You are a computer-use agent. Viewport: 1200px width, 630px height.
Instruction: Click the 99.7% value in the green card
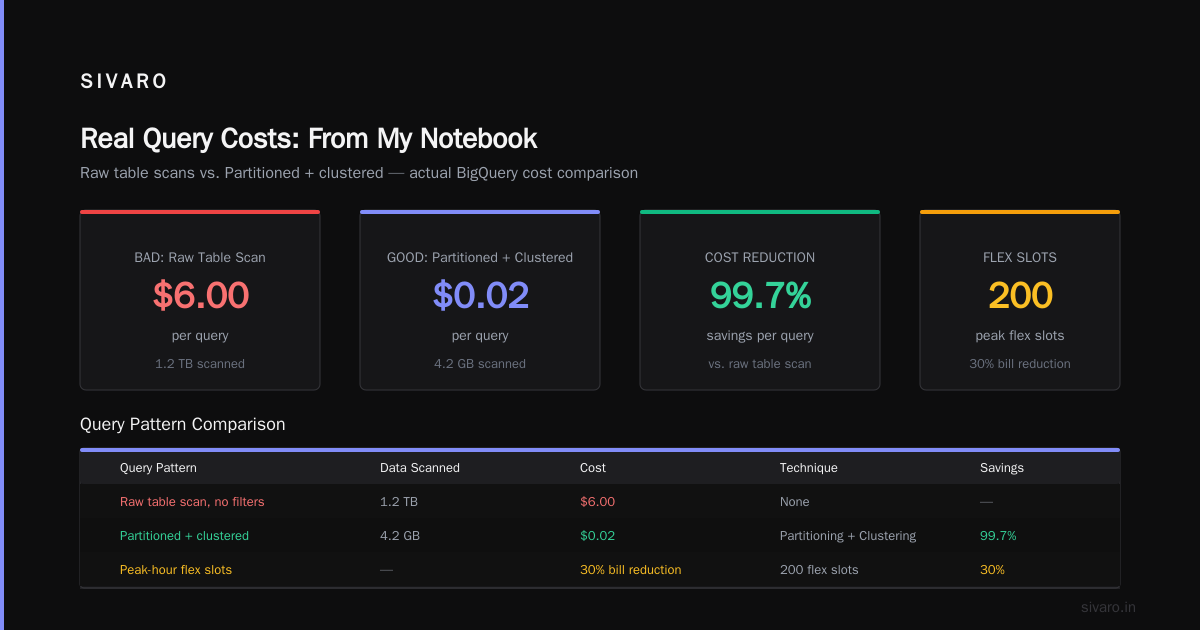point(760,295)
